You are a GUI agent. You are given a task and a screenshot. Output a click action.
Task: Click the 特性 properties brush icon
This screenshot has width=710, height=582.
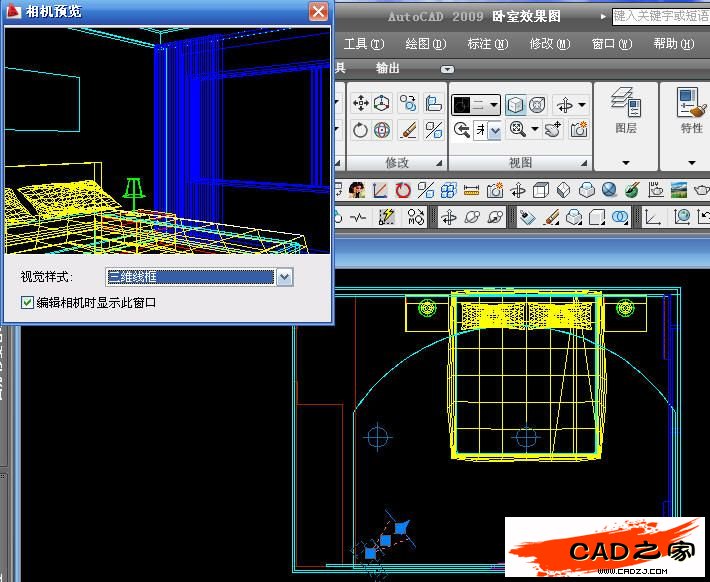pyautogui.click(x=691, y=103)
